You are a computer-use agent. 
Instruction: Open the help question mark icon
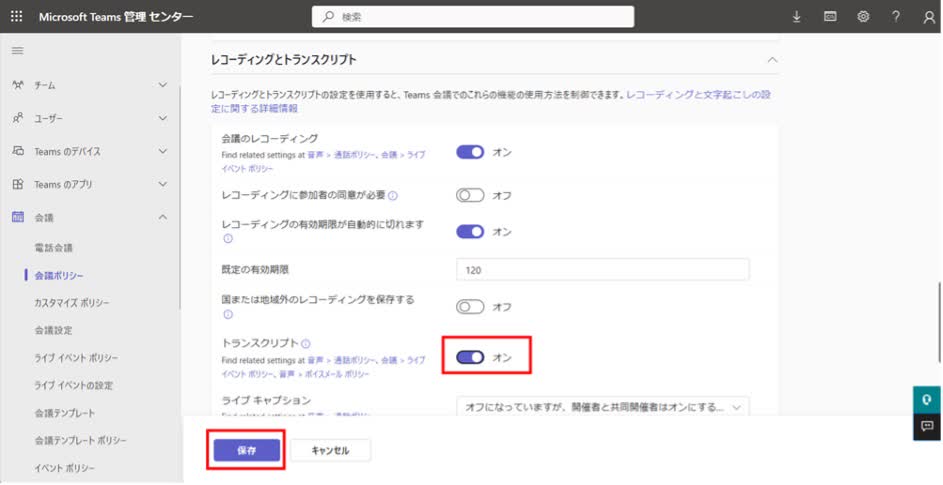pyautogui.click(x=896, y=17)
